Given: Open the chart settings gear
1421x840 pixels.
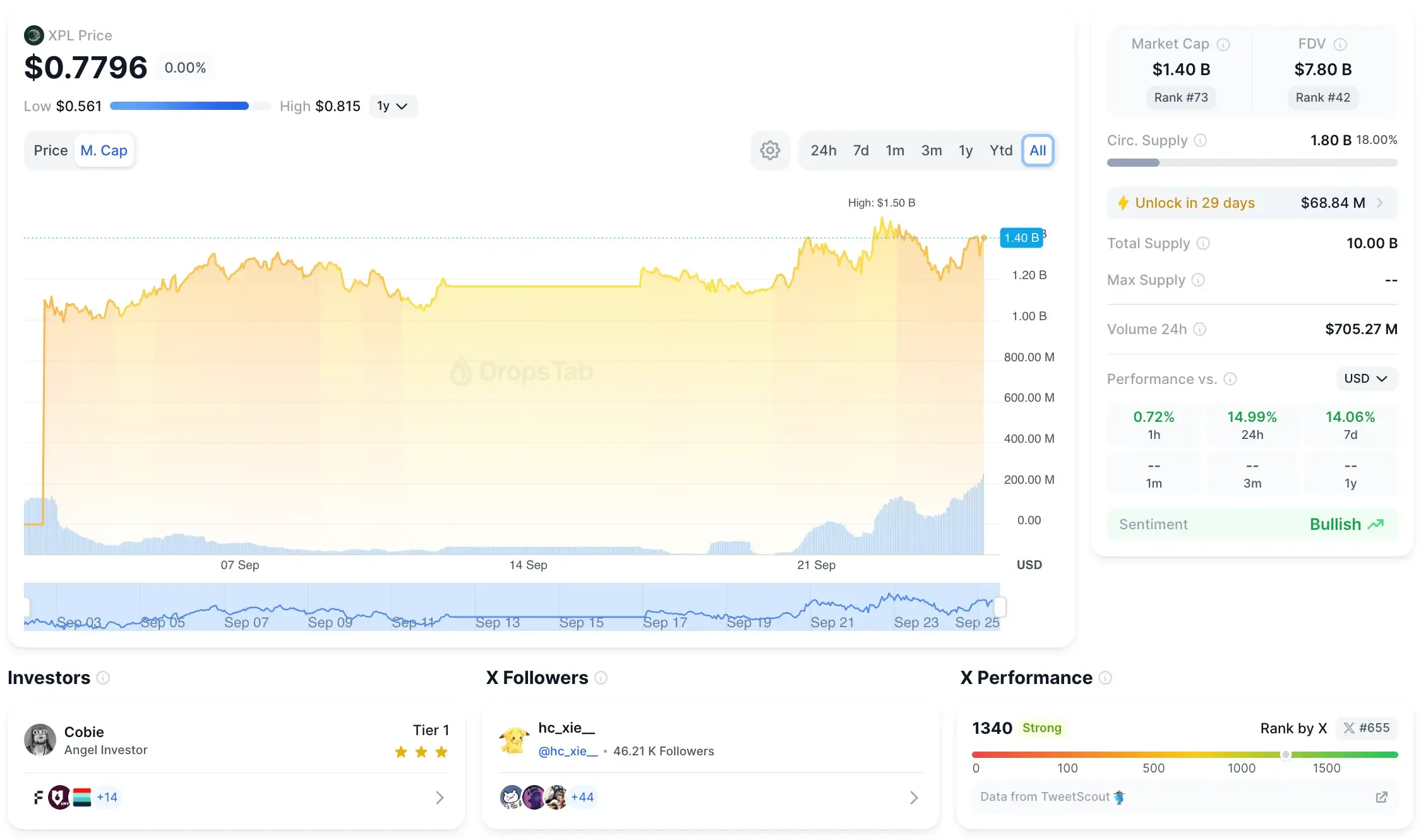Looking at the screenshot, I should pos(770,150).
